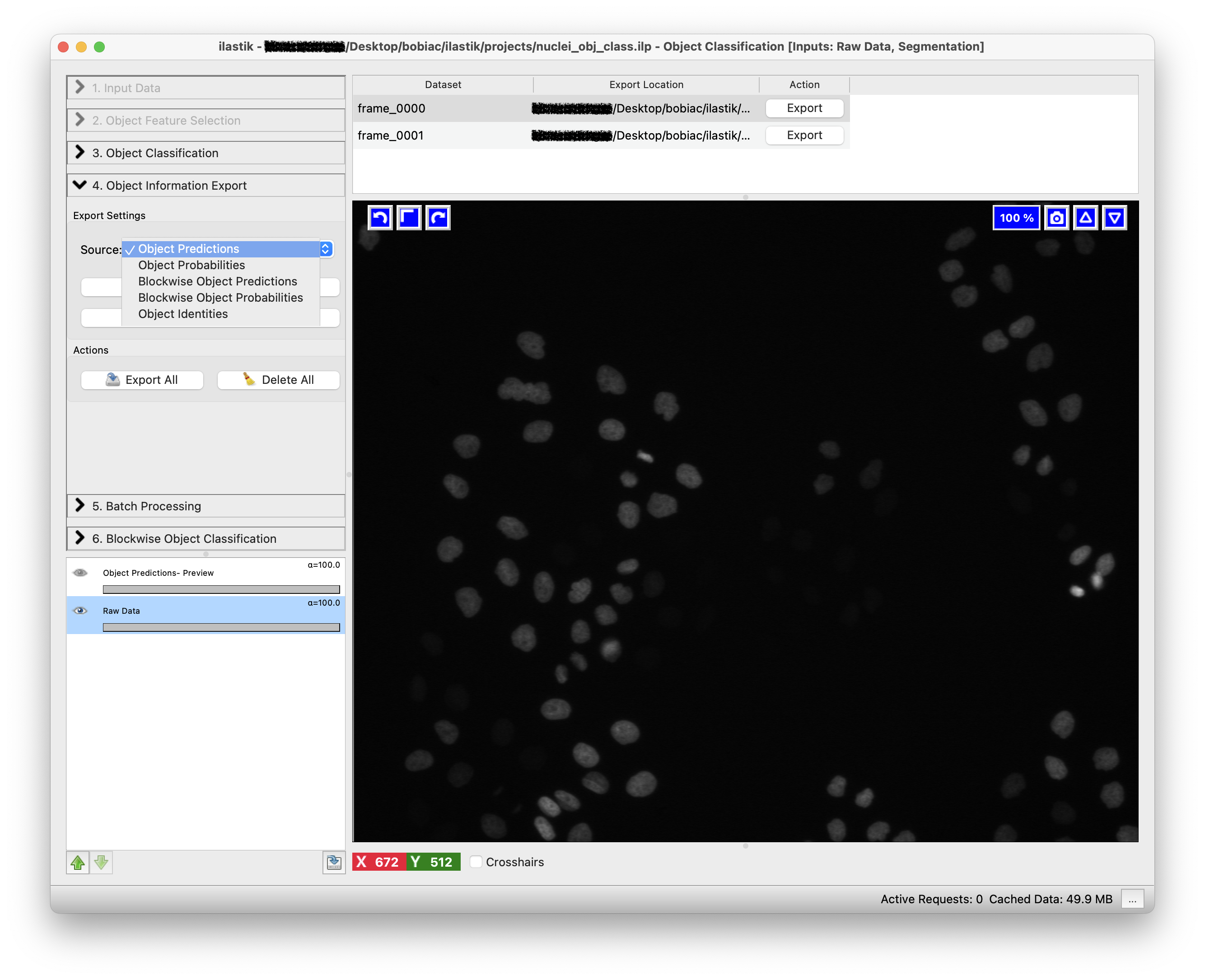Adjust the Raw Data opacity slider
Image resolution: width=1205 pixels, height=980 pixels.
(x=221, y=628)
